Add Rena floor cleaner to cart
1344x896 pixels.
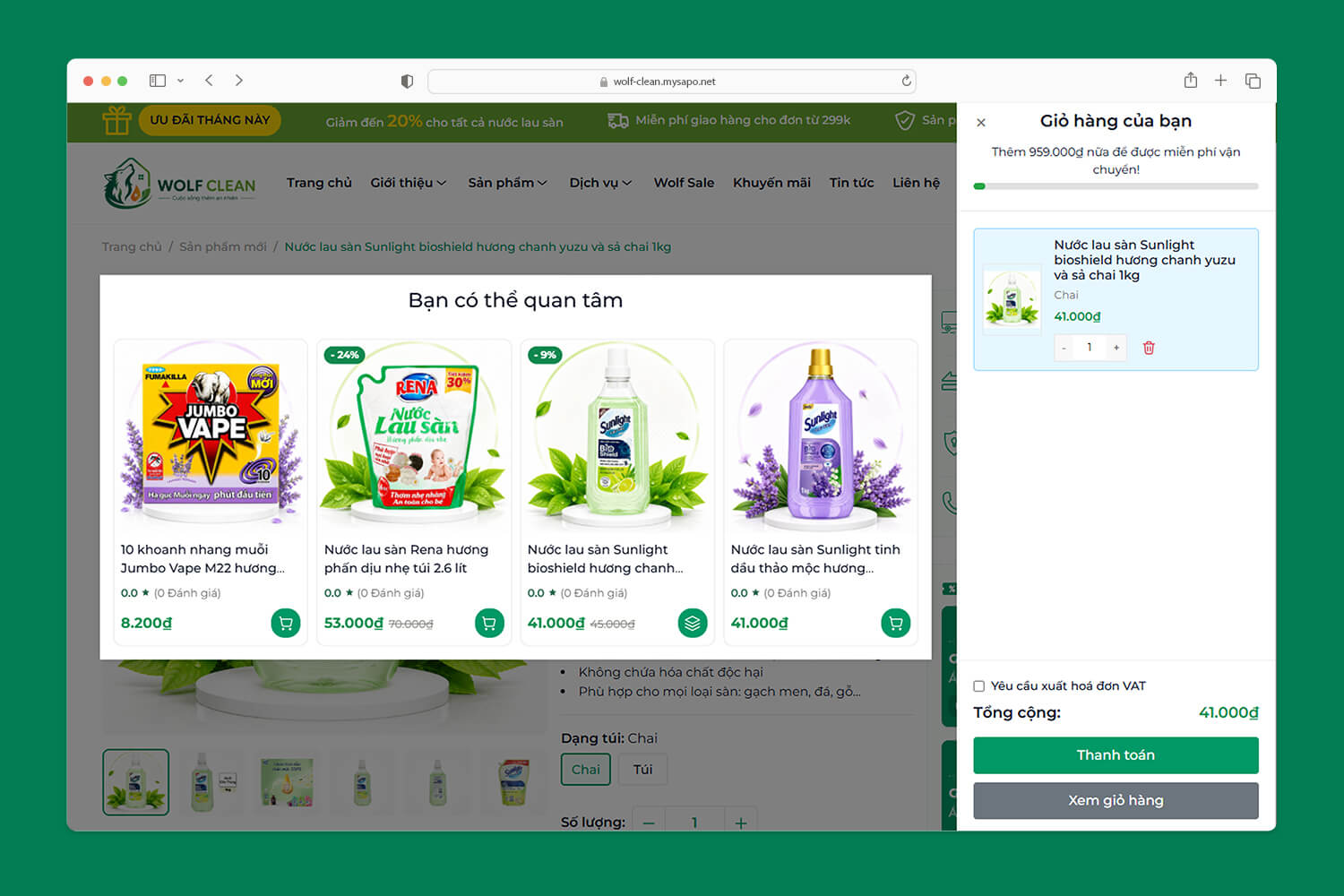tap(489, 623)
